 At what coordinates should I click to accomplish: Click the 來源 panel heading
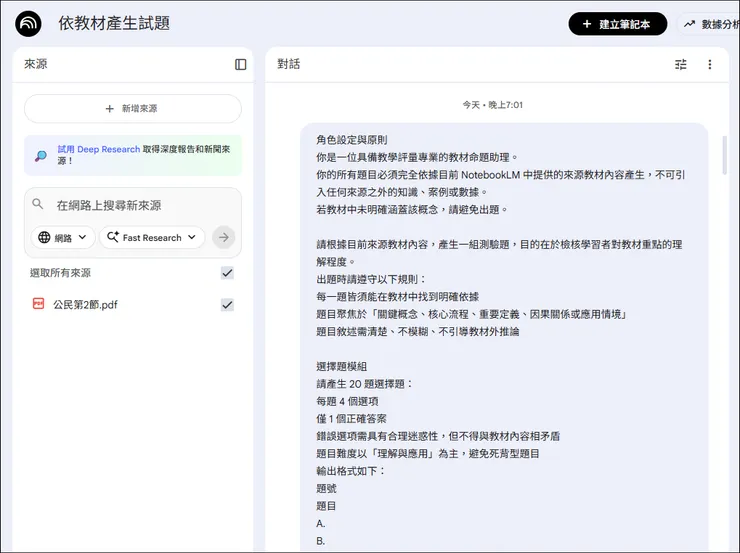tap(36, 64)
